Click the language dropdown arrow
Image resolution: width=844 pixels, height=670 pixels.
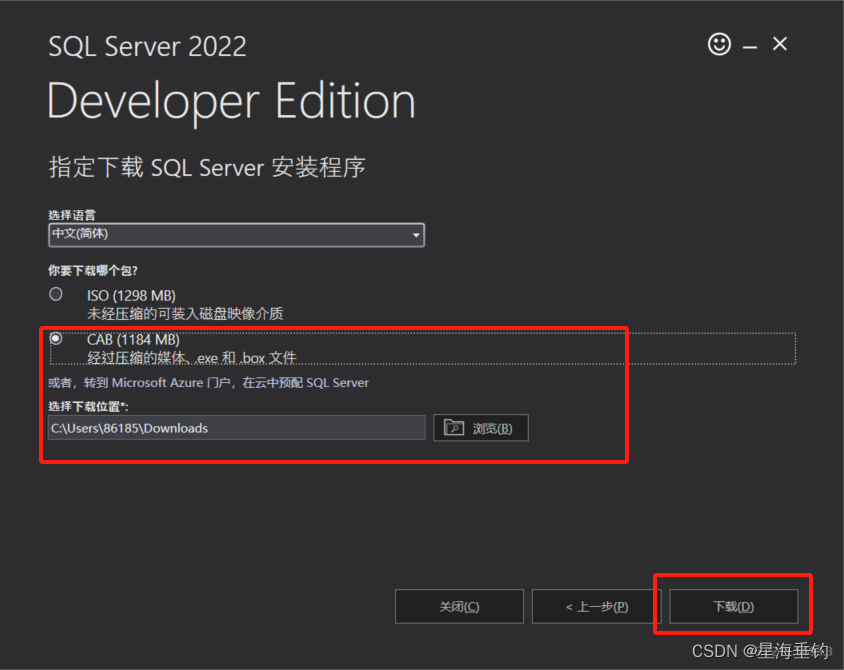point(416,235)
